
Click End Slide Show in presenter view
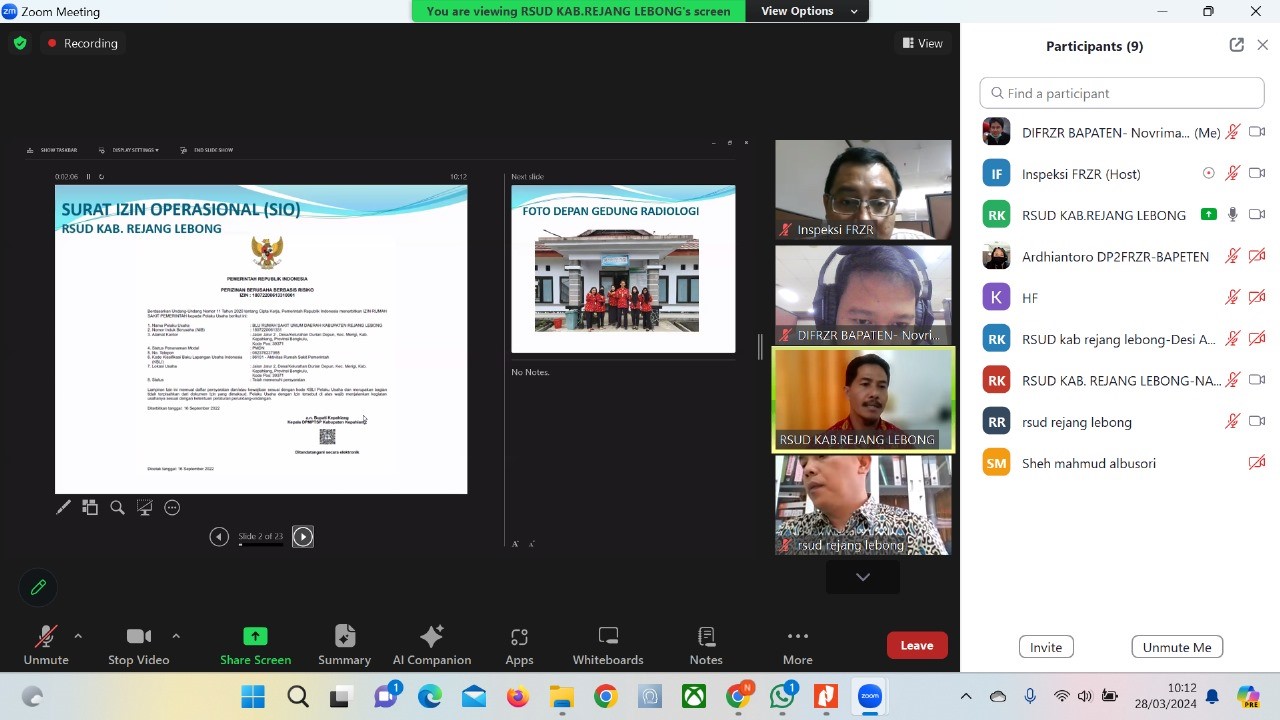(207, 150)
